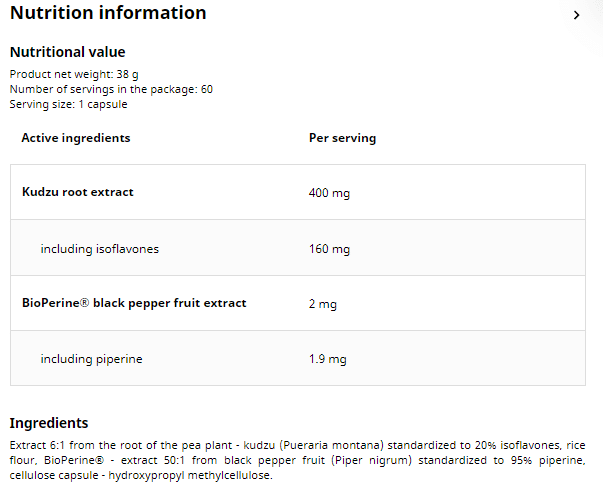Click the Active ingredients column header
This screenshot has height=491, width=603.
click(76, 138)
